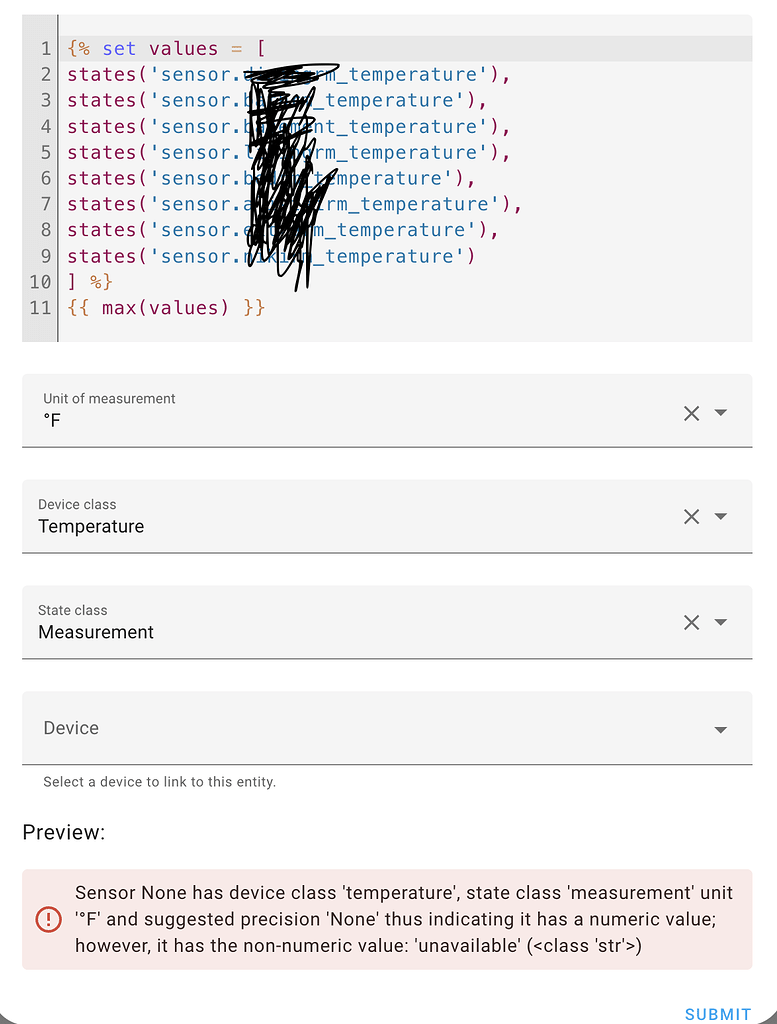Click the Submit button

716,1013
